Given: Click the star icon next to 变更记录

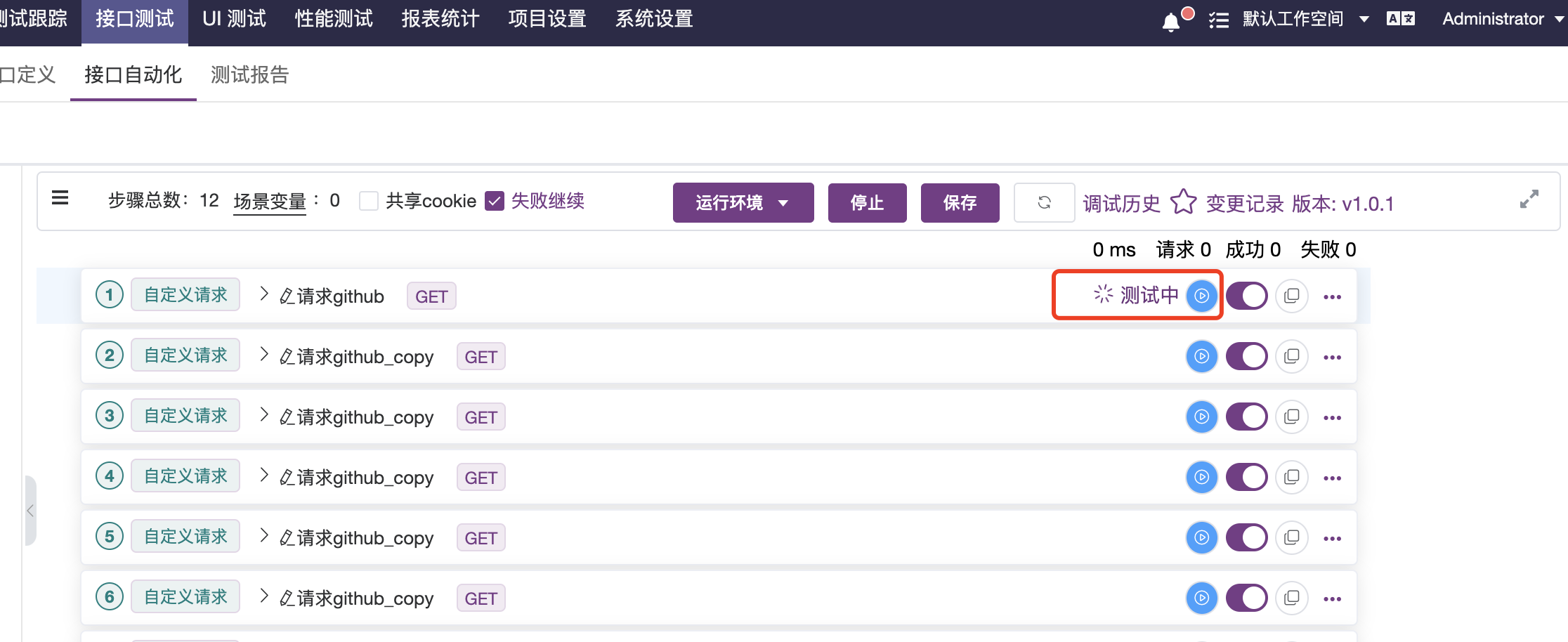Looking at the screenshot, I should point(1183,203).
